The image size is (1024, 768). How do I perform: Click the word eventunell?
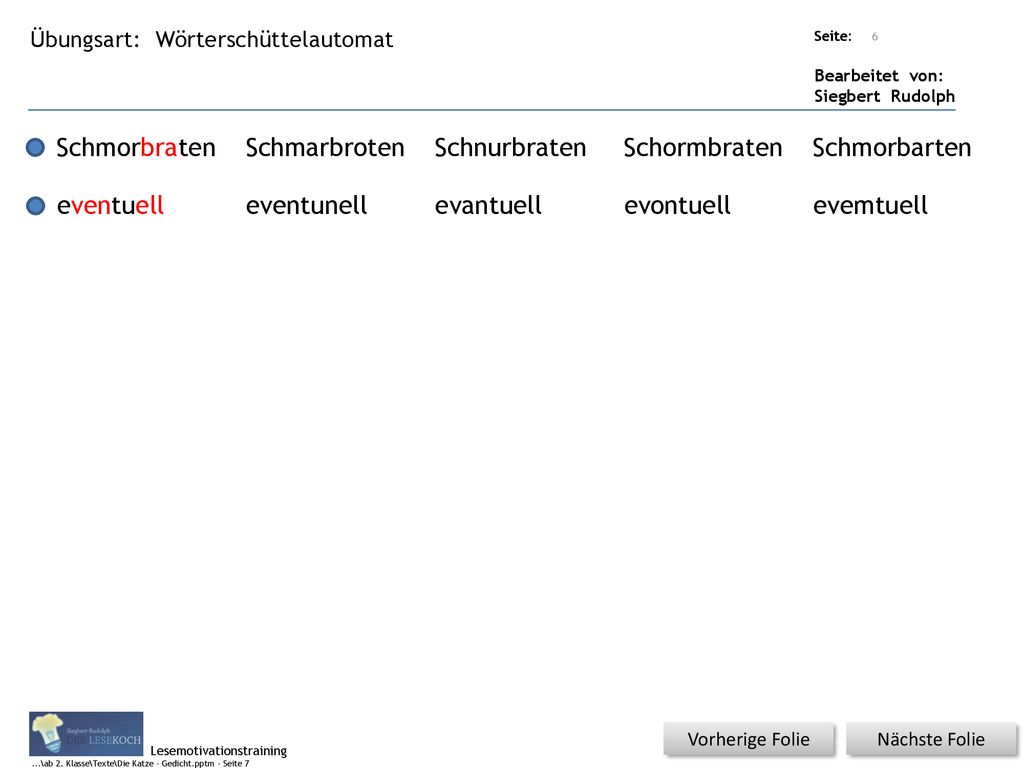[x=306, y=206]
